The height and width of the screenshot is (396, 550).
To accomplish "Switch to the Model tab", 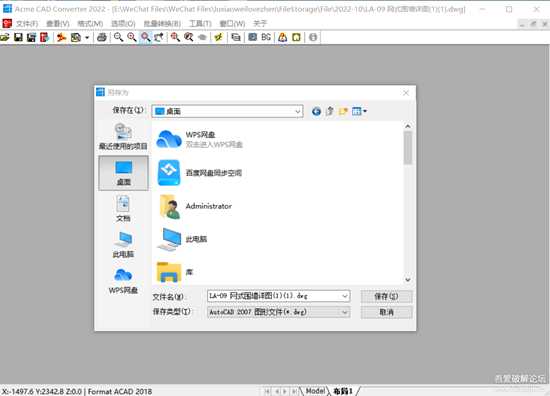I will point(315,391).
